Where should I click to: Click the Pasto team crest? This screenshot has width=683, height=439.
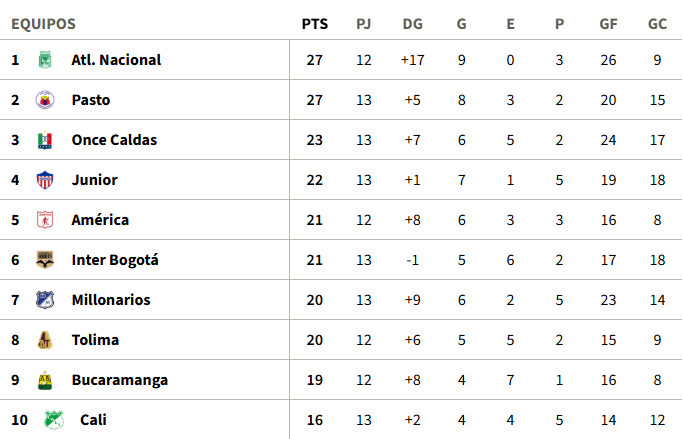pyautogui.click(x=44, y=100)
